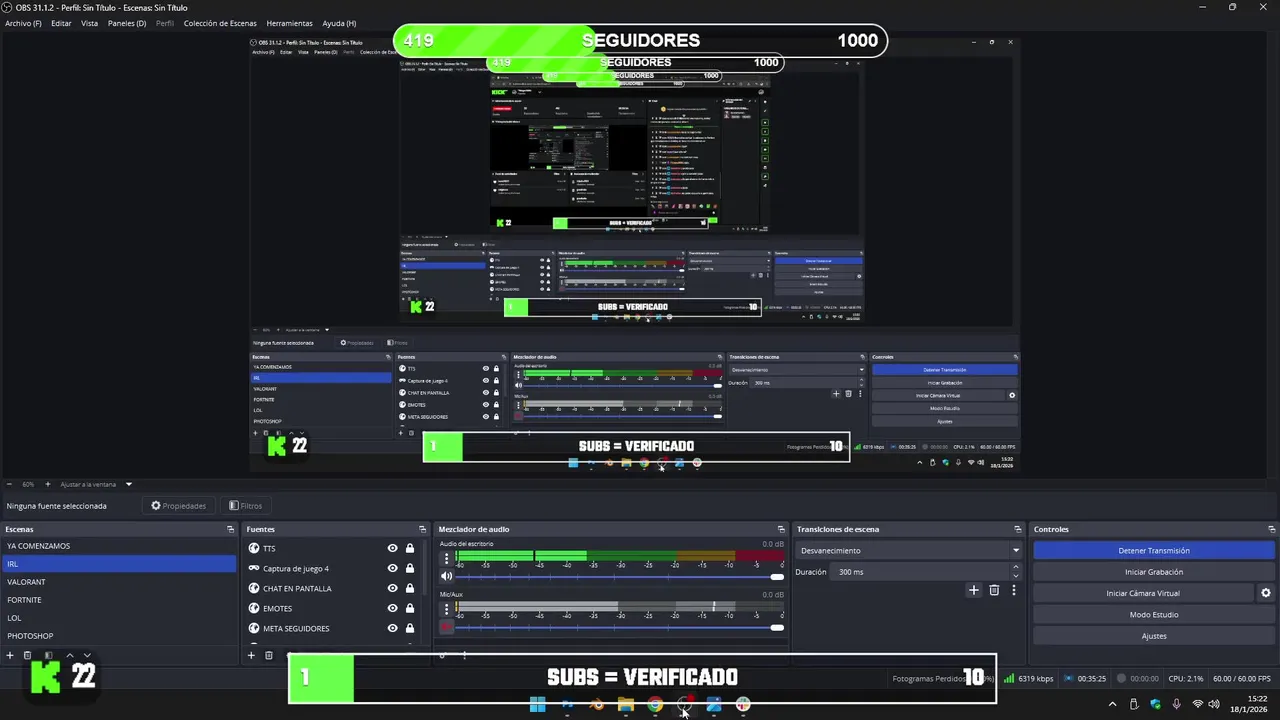The width and height of the screenshot is (1280, 720).
Task: Zoom in the preview with plus icon
Action: pos(47,484)
